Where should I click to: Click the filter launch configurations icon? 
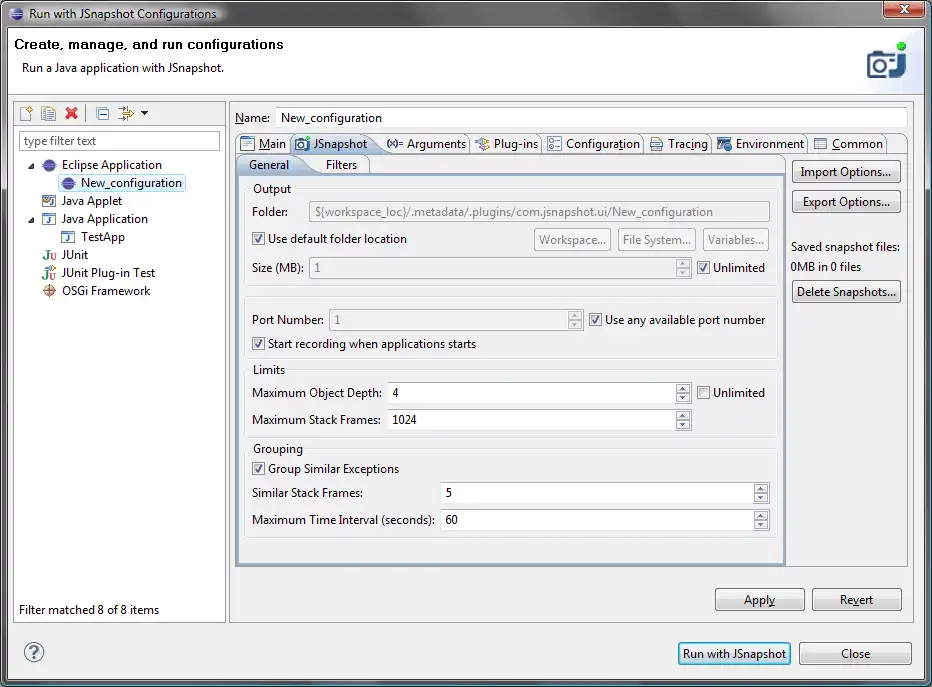pyautogui.click(x=125, y=113)
